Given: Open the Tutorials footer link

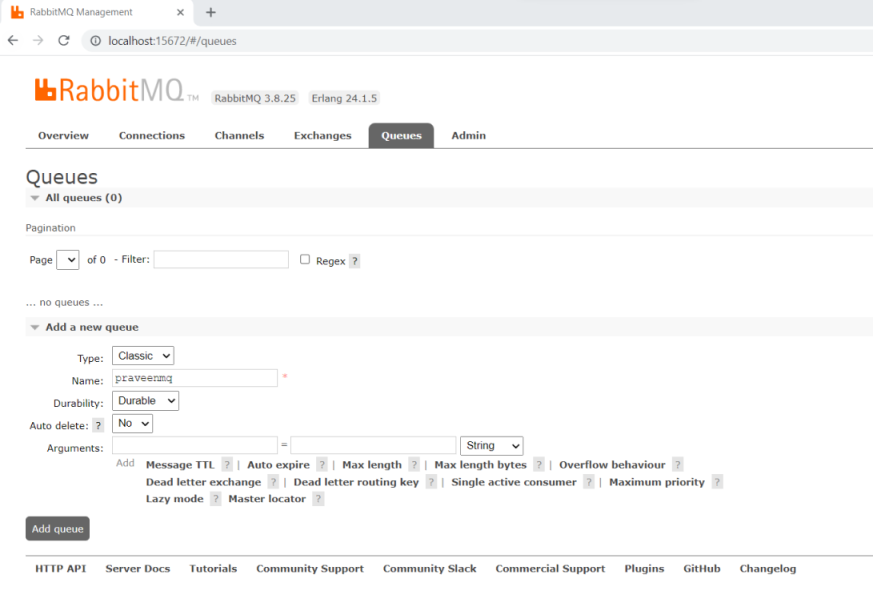Looking at the screenshot, I should click(213, 568).
